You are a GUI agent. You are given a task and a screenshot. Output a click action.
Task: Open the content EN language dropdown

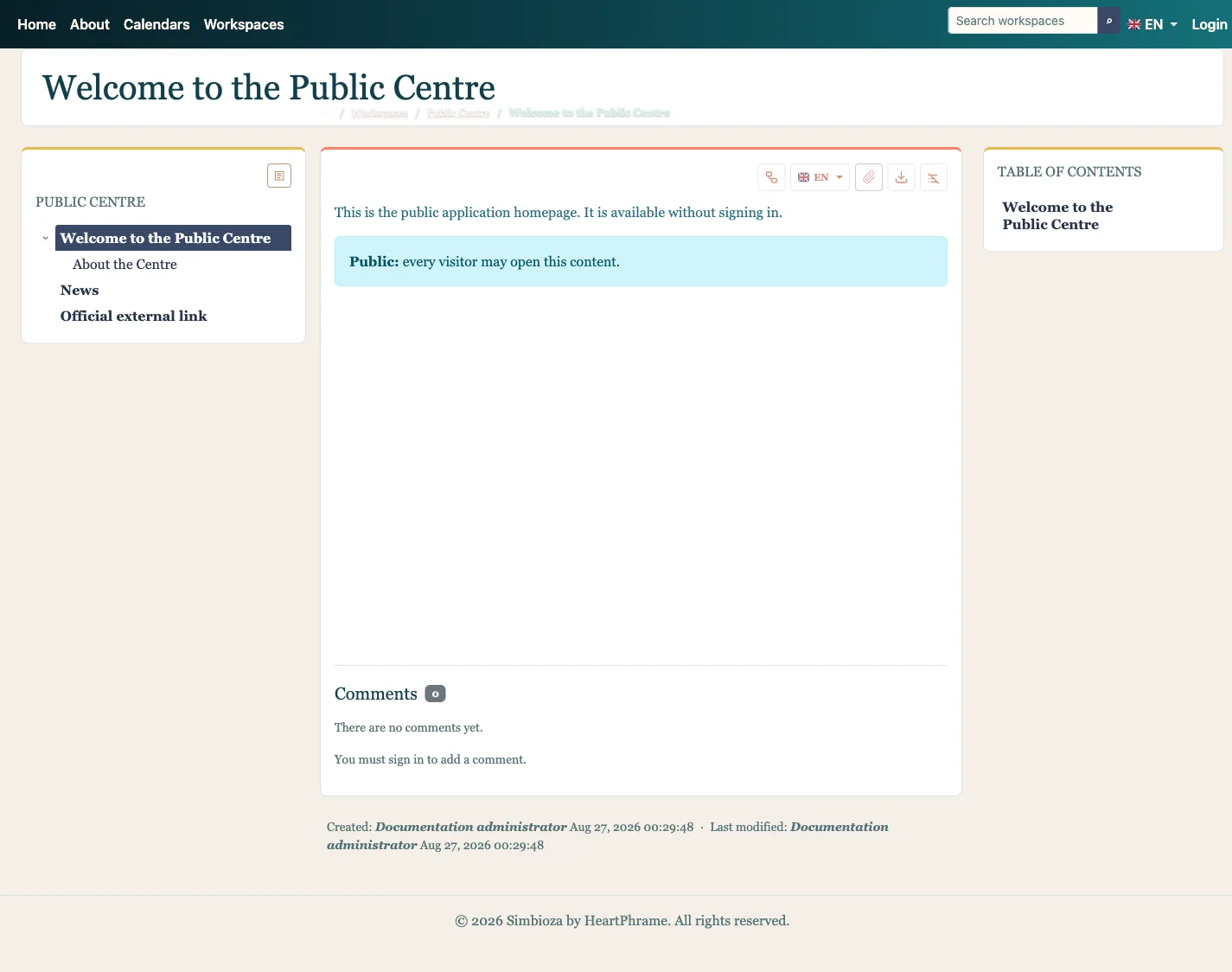coord(820,177)
